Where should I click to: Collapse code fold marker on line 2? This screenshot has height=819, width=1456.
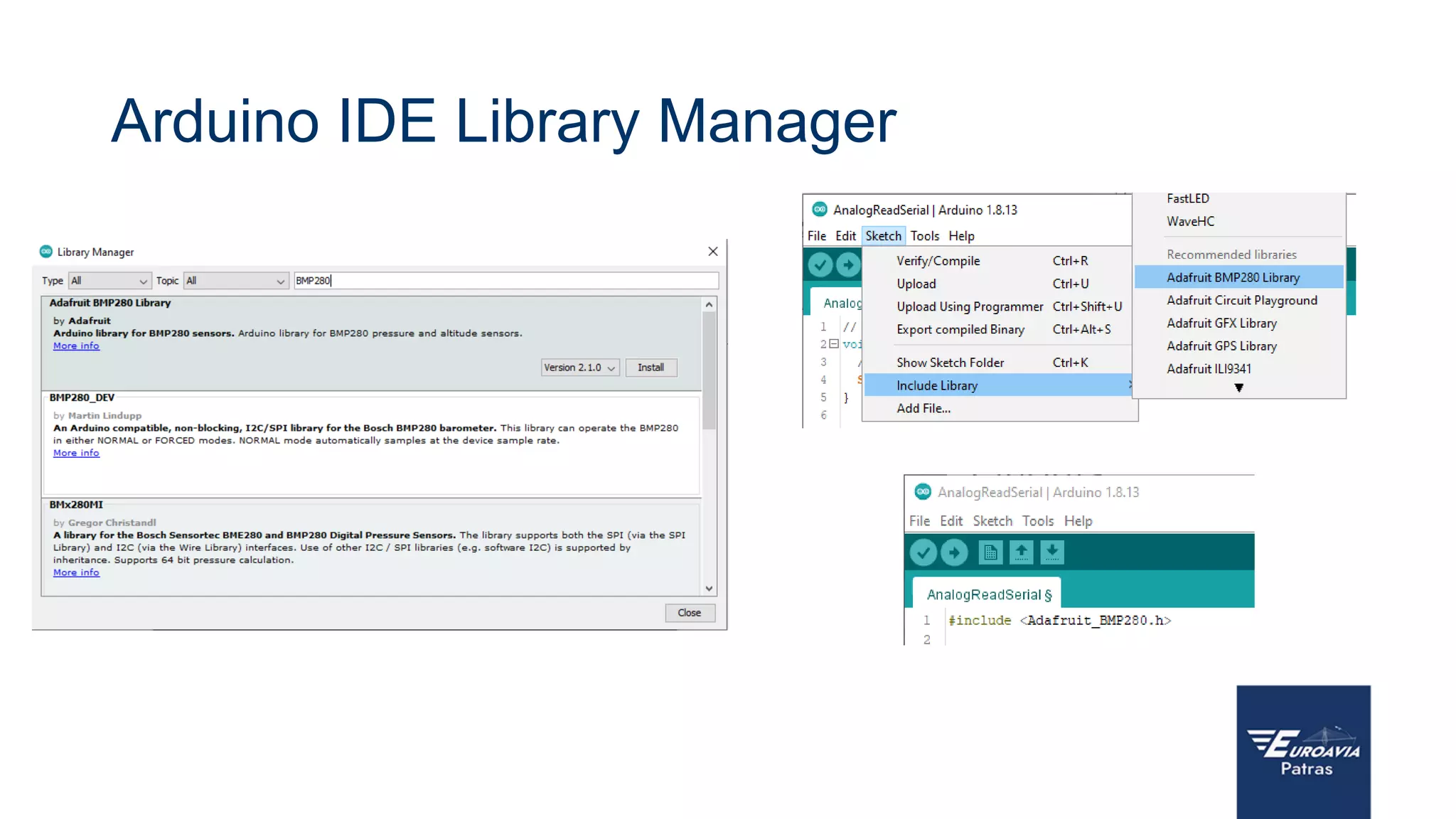pos(833,344)
